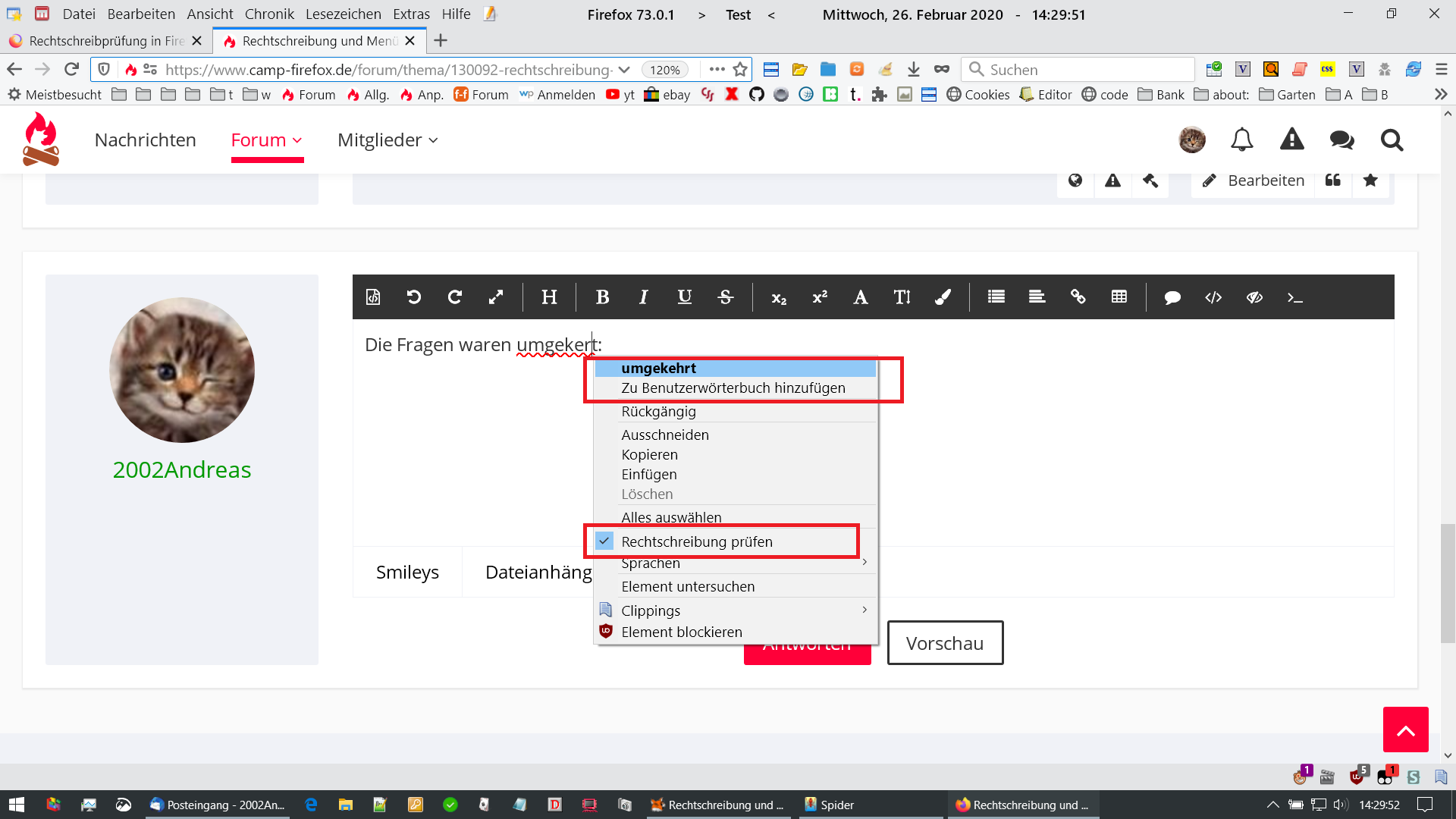The height and width of the screenshot is (819, 1456).
Task: Uncheck Rechtschreibung prüfen in context menu
Action: click(x=696, y=541)
